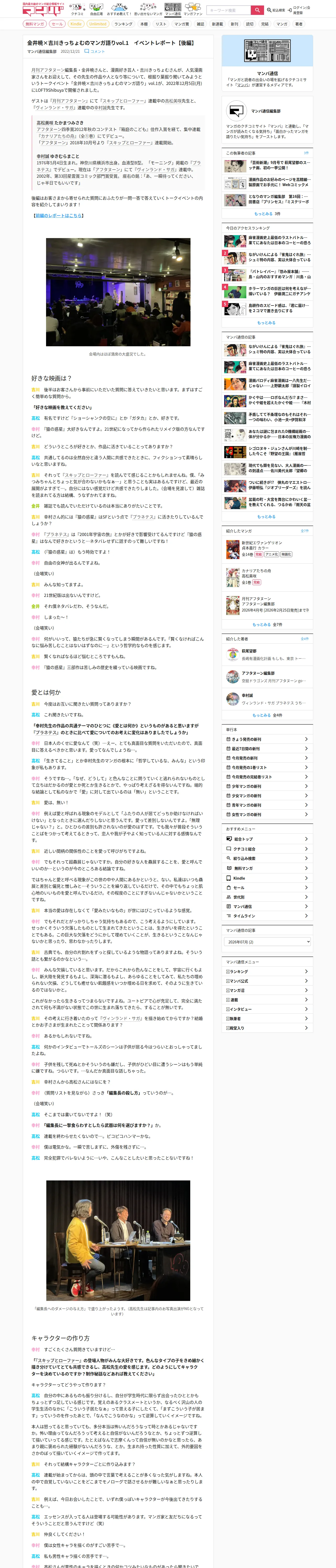Click もっとみる 全7件 under 紹介したマンガ
Image resolution: width=336 pixels, height=1568 pixels.
(267, 625)
